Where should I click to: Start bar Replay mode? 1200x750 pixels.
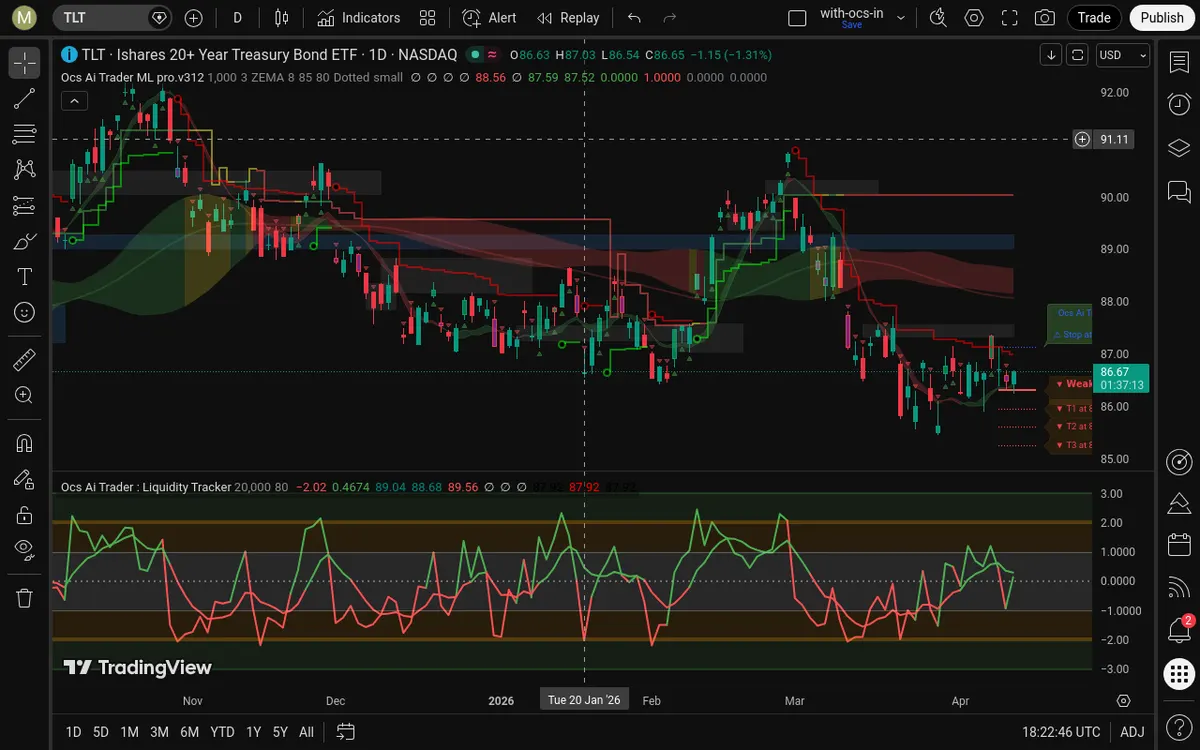pyautogui.click(x=568, y=18)
